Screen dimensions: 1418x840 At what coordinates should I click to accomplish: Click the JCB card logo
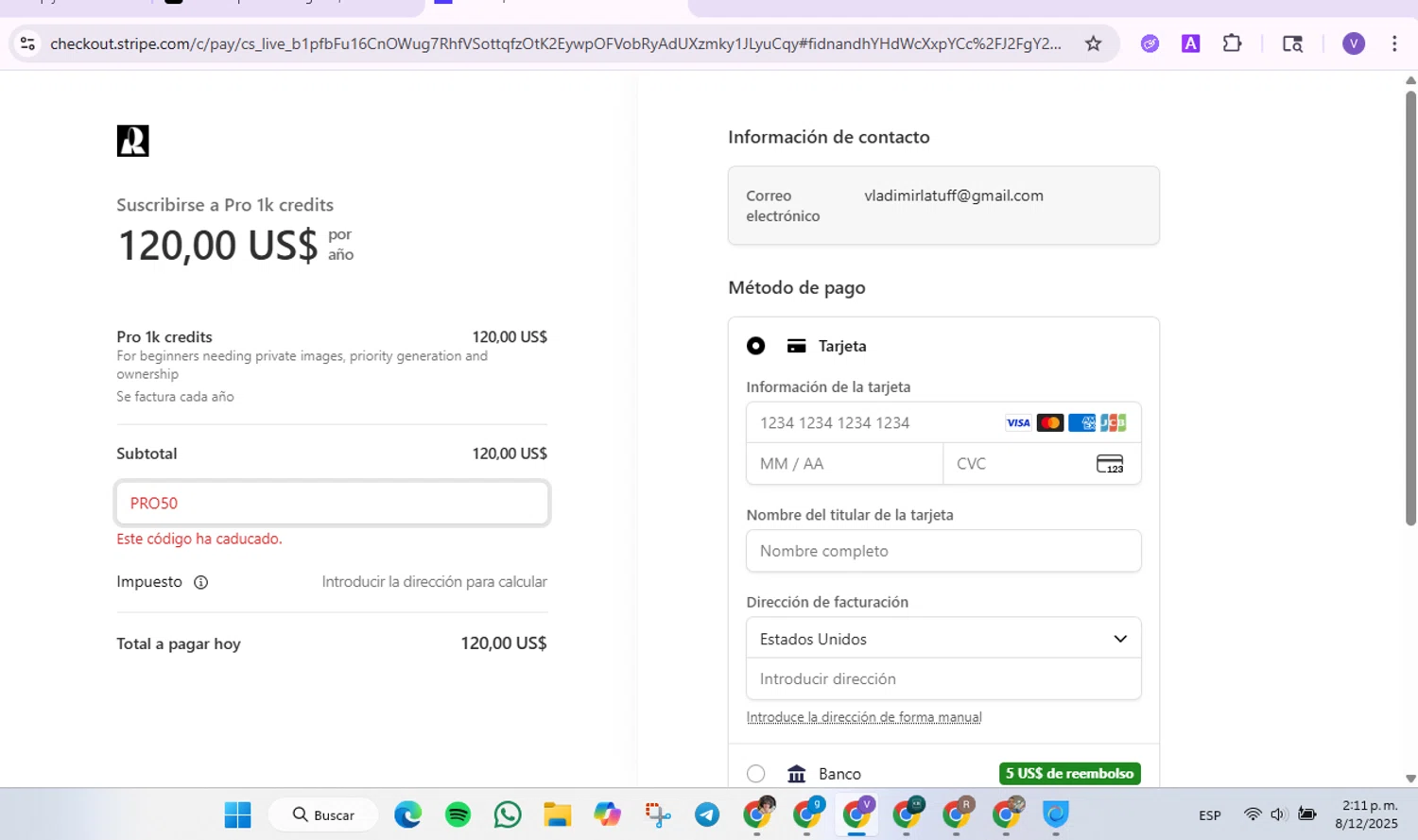[x=1113, y=422]
